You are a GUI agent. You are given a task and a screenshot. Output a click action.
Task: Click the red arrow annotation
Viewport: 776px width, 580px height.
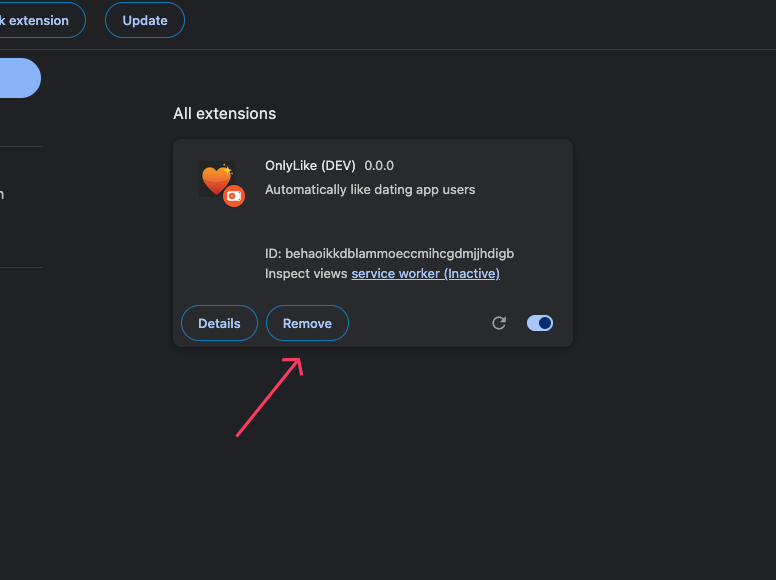[x=269, y=397]
